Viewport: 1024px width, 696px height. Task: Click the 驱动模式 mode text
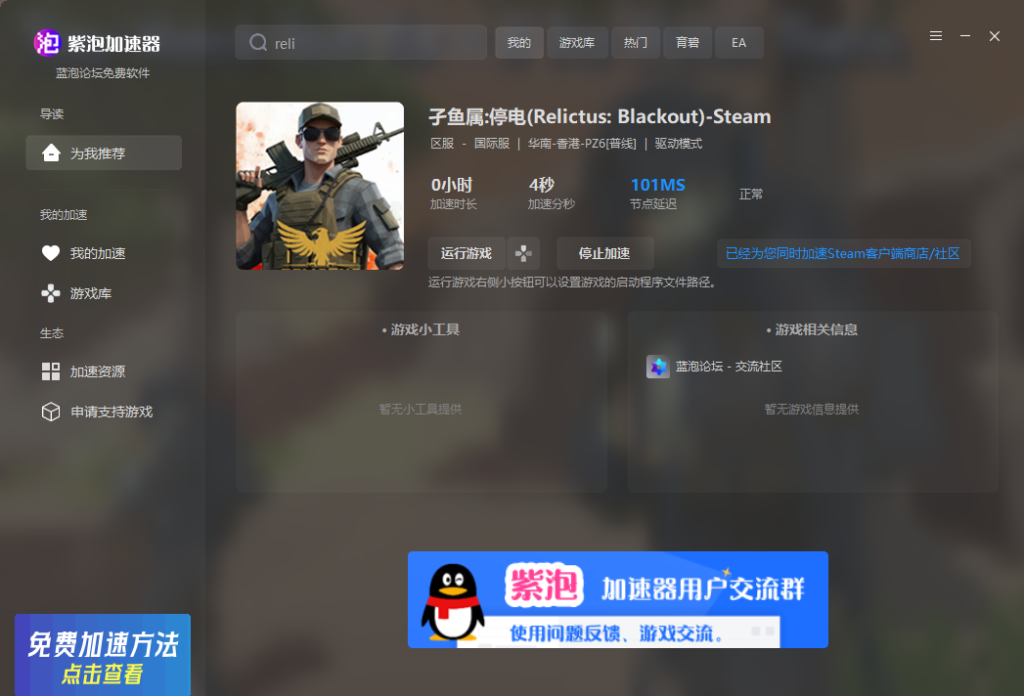point(679,144)
